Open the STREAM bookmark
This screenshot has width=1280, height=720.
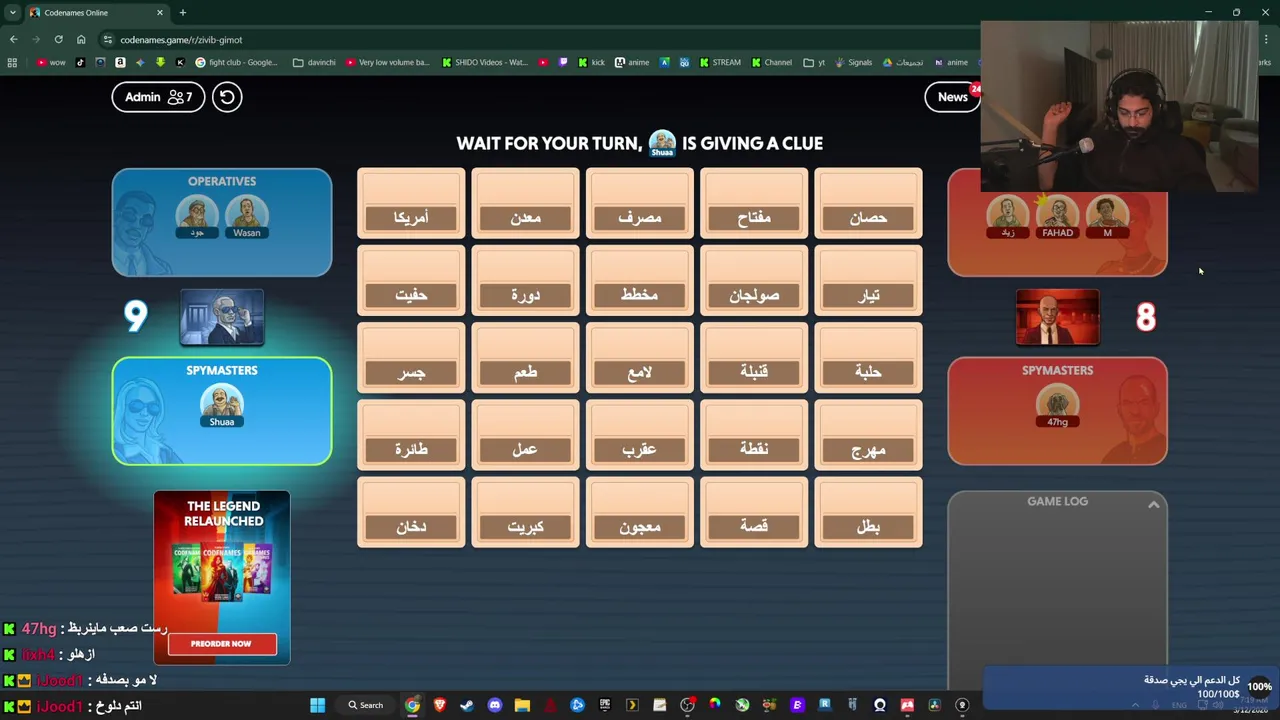pos(719,62)
